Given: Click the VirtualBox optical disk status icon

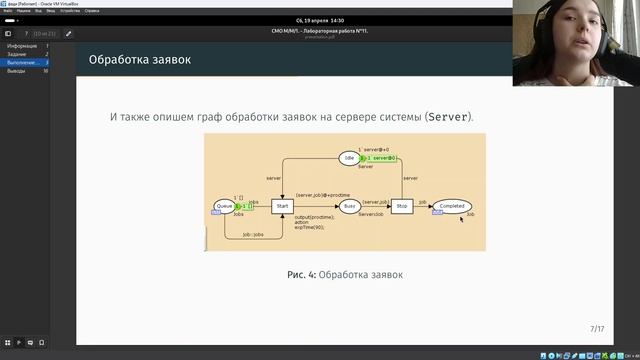Looking at the screenshot, I should tap(551, 356).
